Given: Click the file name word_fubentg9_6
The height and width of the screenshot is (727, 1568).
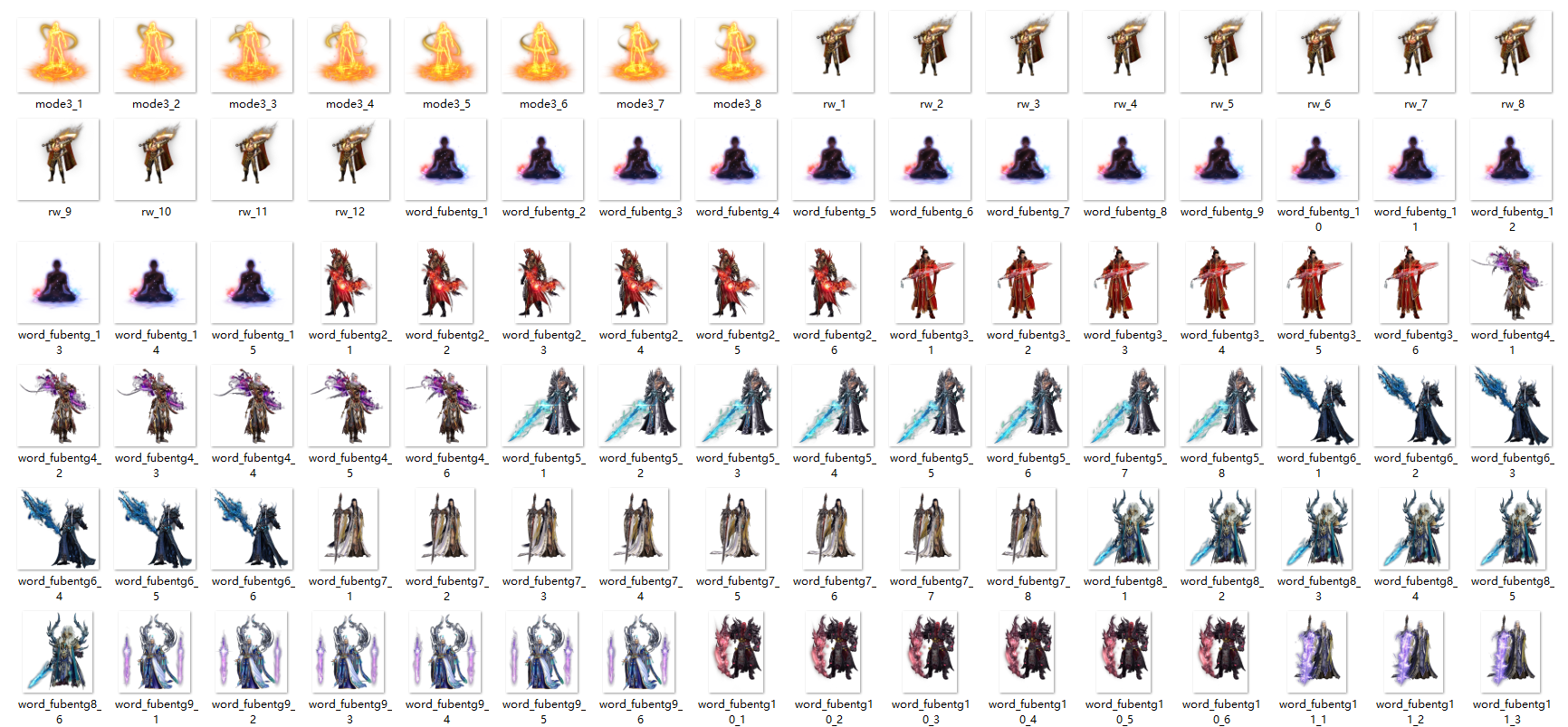Looking at the screenshot, I should pos(640,712).
